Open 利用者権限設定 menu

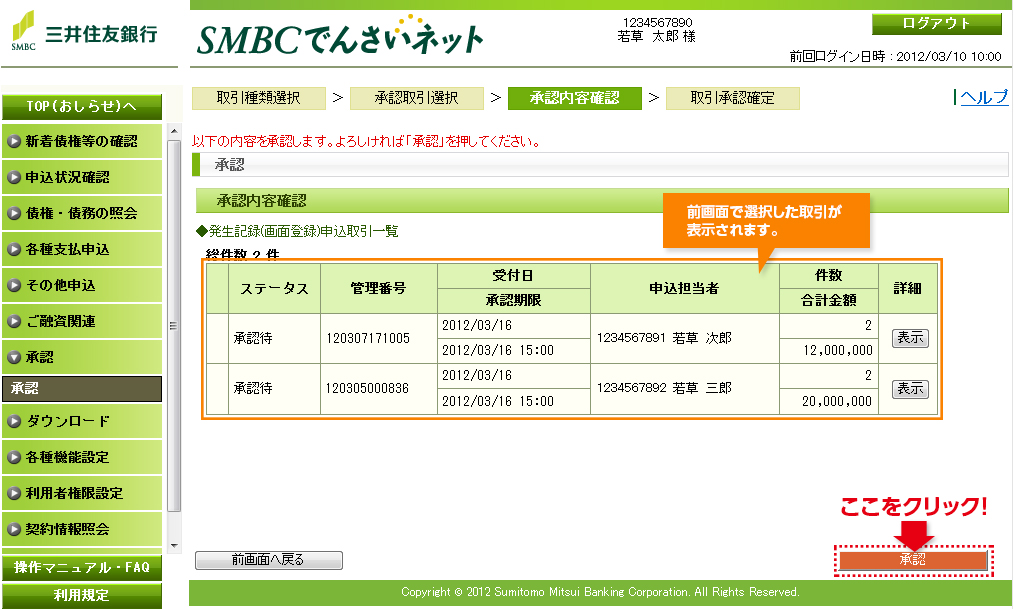pos(82,493)
